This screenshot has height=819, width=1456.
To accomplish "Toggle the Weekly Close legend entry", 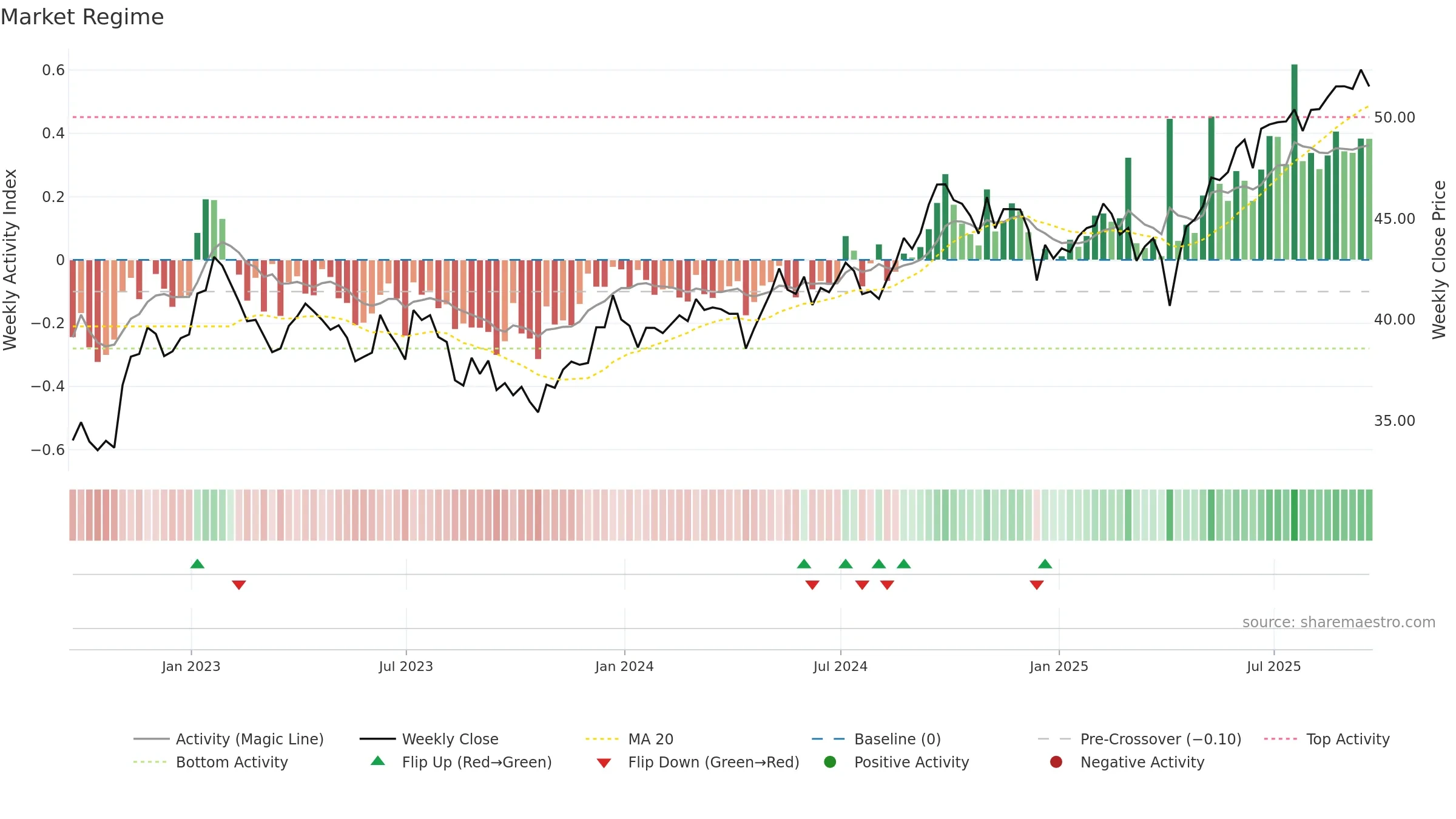I will 429,739.
